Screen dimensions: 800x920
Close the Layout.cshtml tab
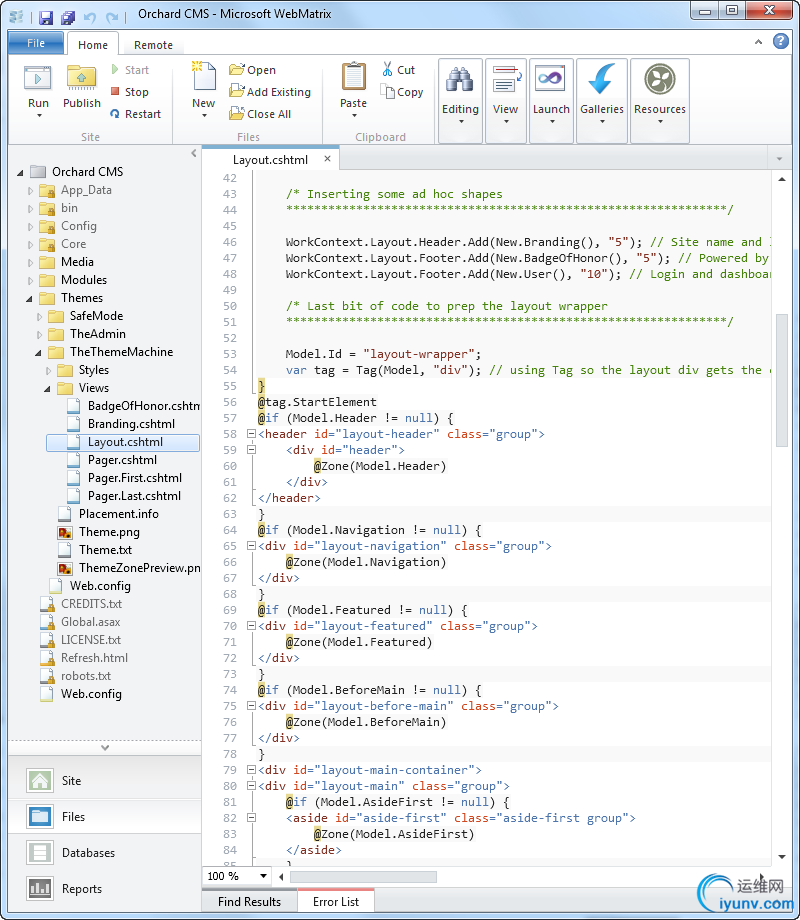point(328,159)
